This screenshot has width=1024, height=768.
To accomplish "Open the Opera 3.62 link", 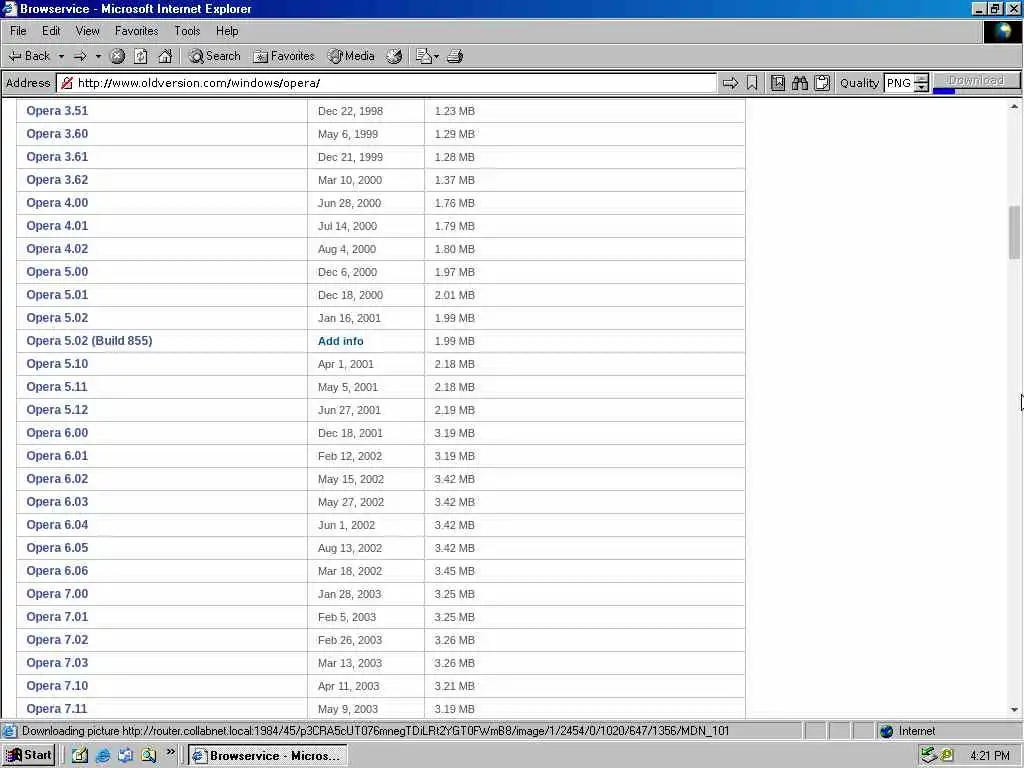I will tap(57, 180).
